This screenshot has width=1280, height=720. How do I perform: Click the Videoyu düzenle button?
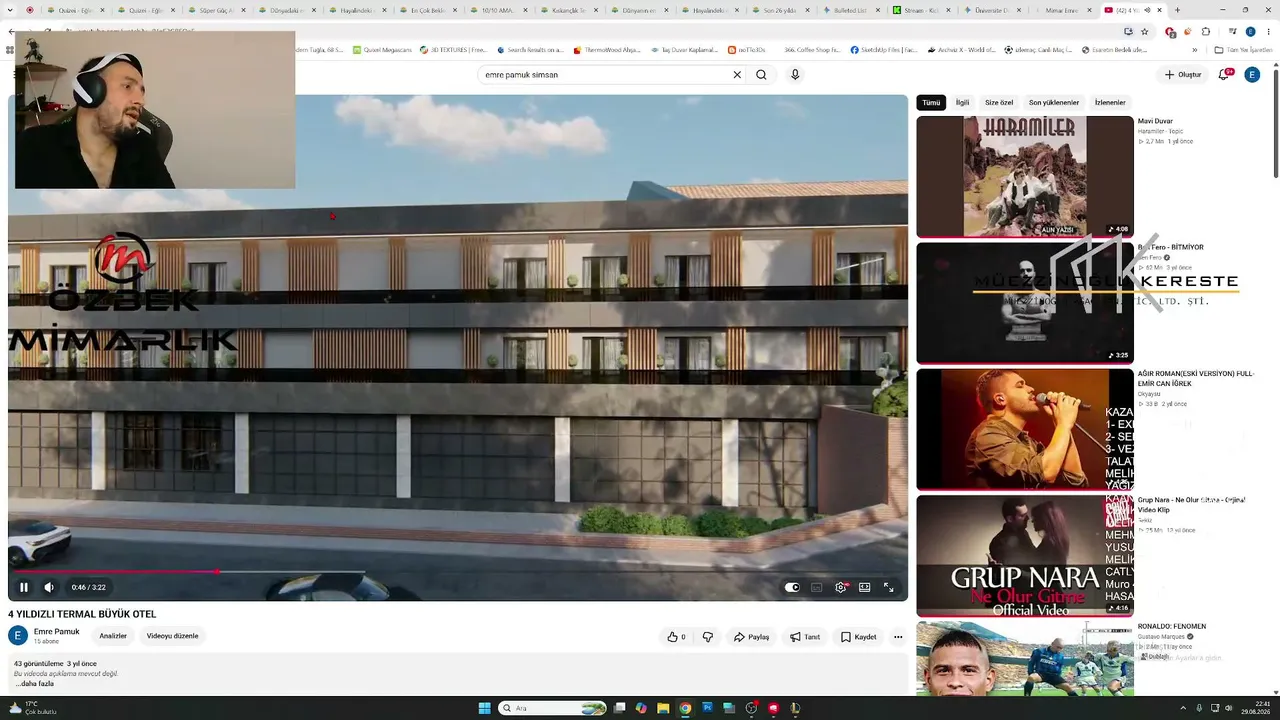tap(172, 636)
